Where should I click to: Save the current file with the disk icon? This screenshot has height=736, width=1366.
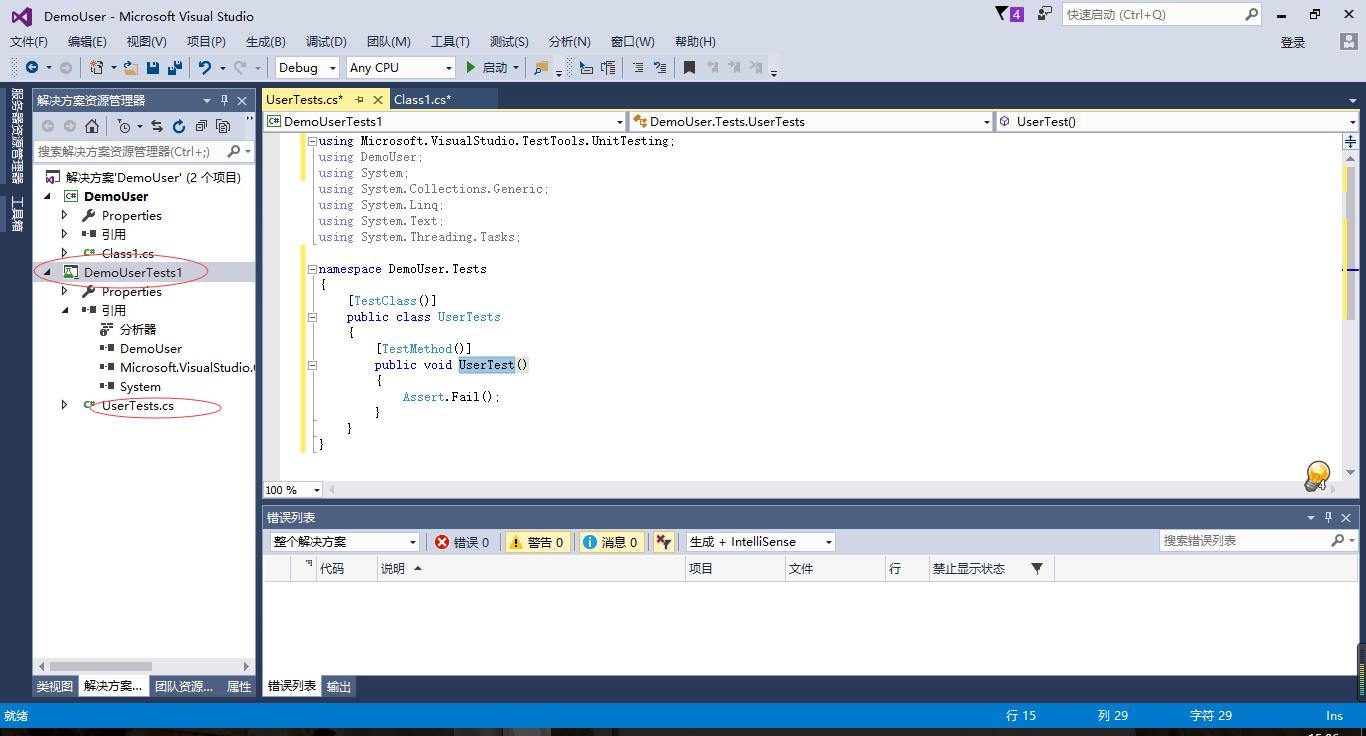click(x=153, y=67)
